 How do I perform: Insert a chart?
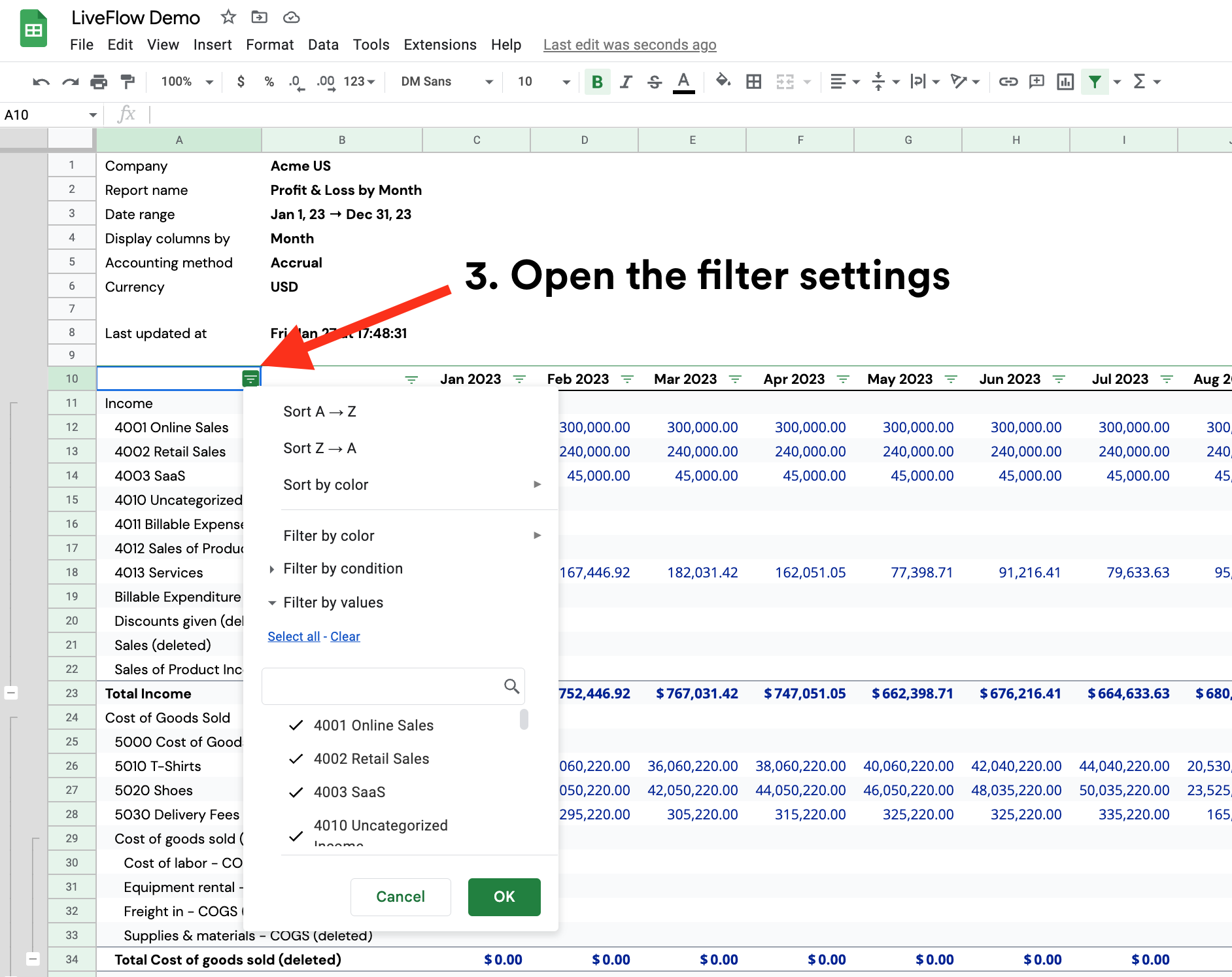click(x=1065, y=82)
